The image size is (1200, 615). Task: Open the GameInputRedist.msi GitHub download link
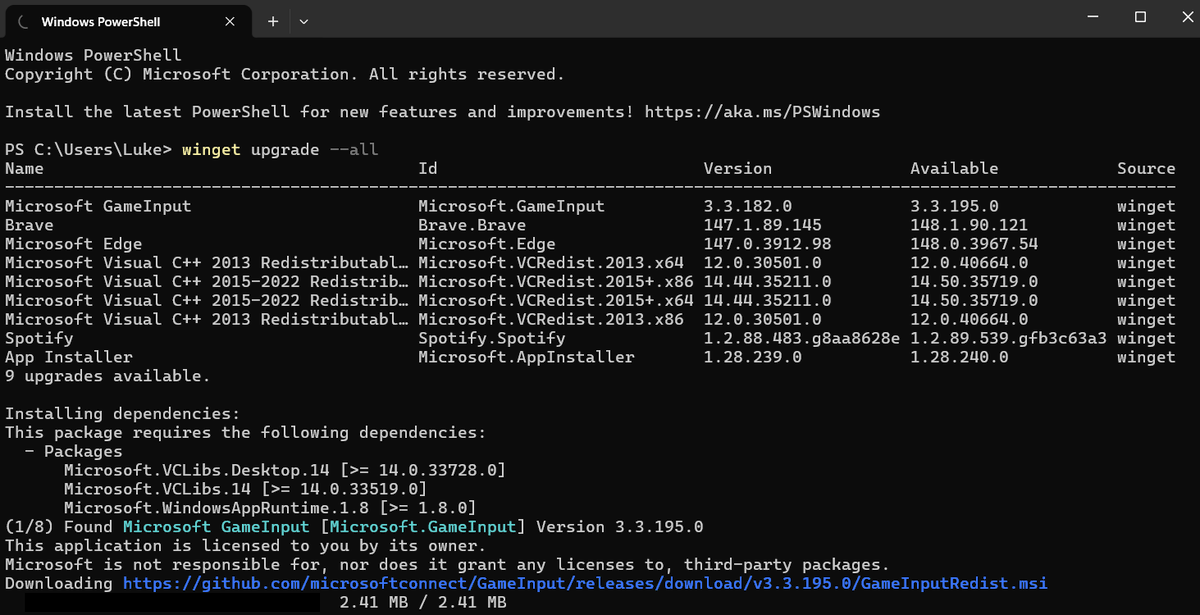(x=585, y=583)
